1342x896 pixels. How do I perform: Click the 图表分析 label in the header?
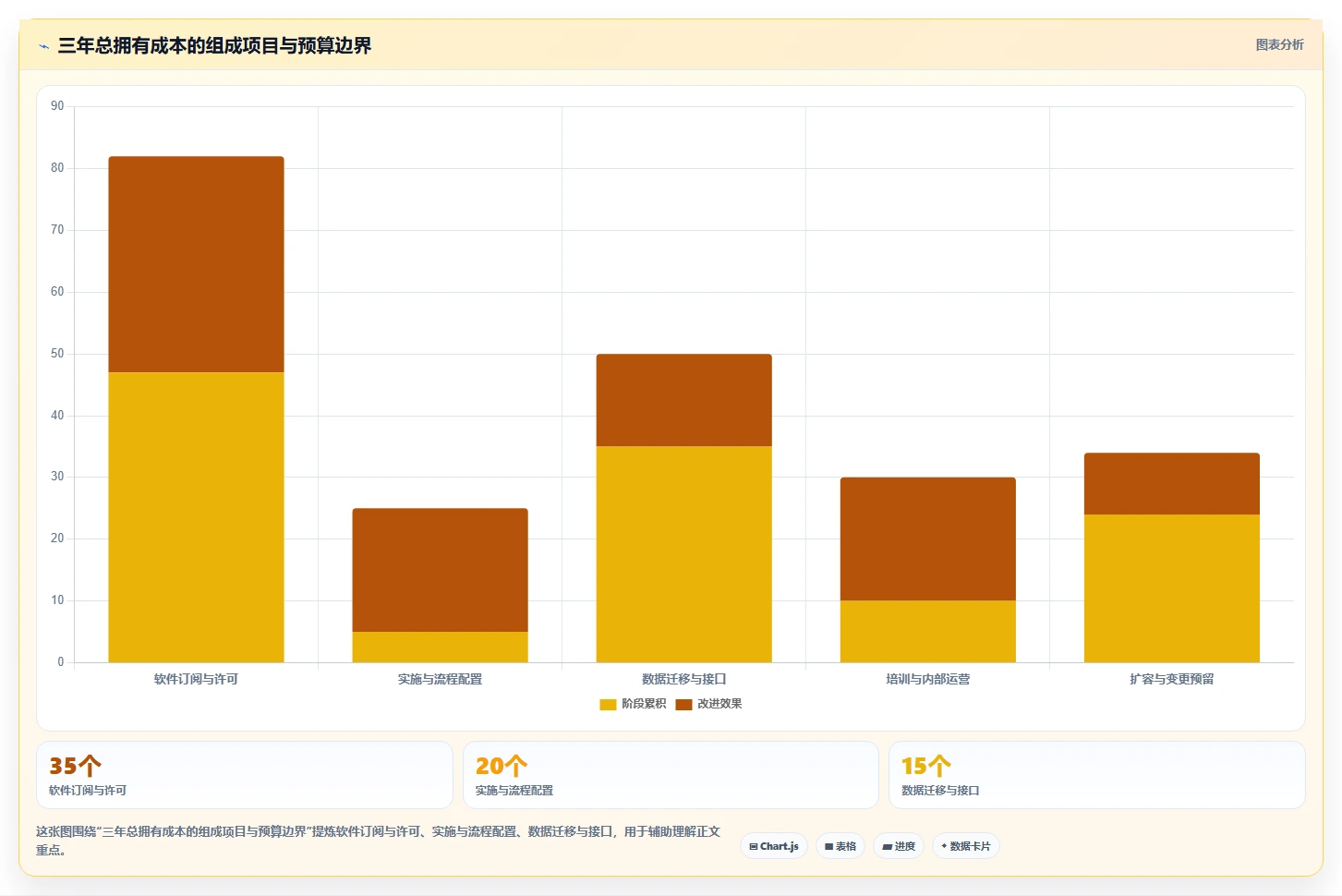click(x=1279, y=44)
